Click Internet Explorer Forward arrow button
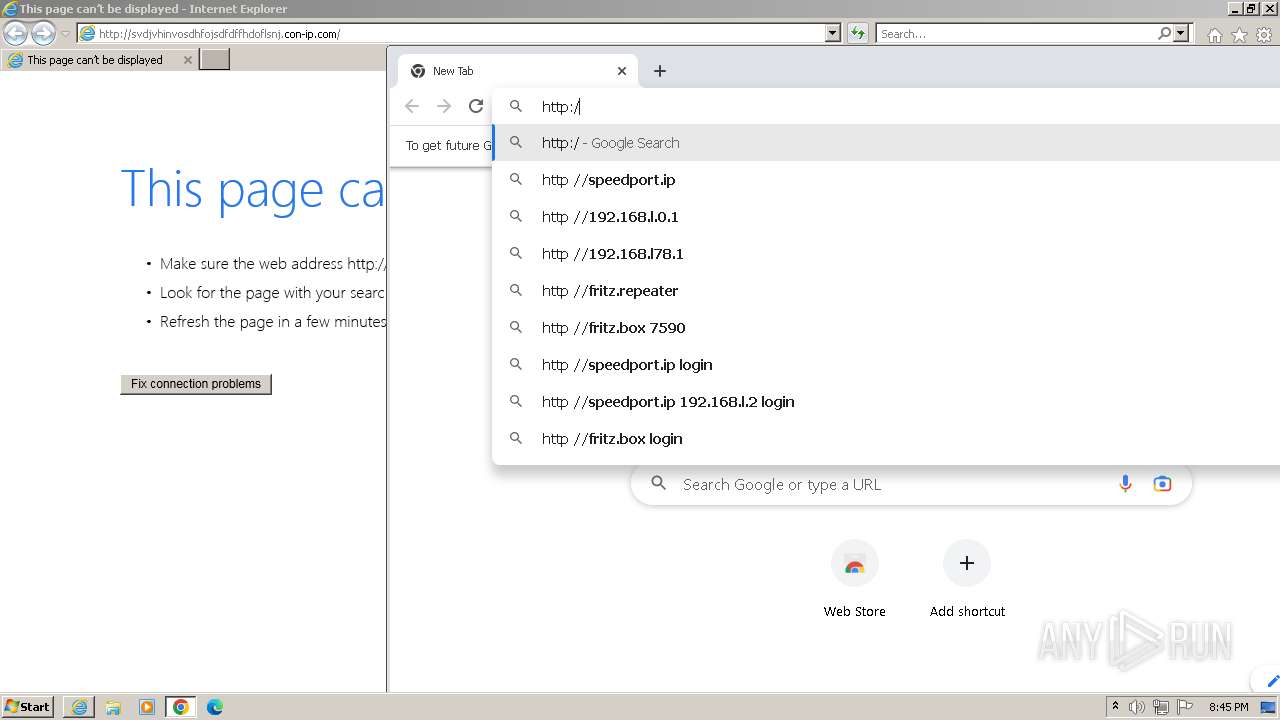The width and height of the screenshot is (1280, 720). click(43, 33)
